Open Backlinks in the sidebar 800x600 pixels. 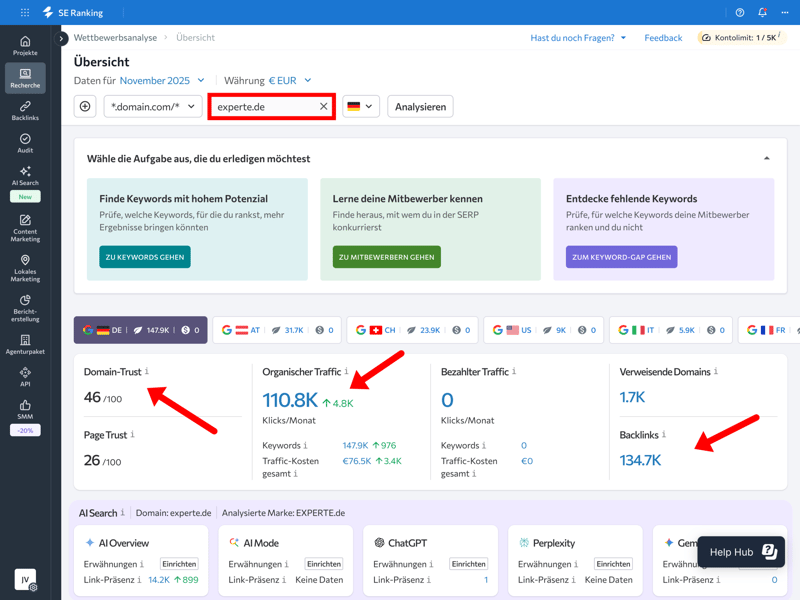click(x=25, y=110)
